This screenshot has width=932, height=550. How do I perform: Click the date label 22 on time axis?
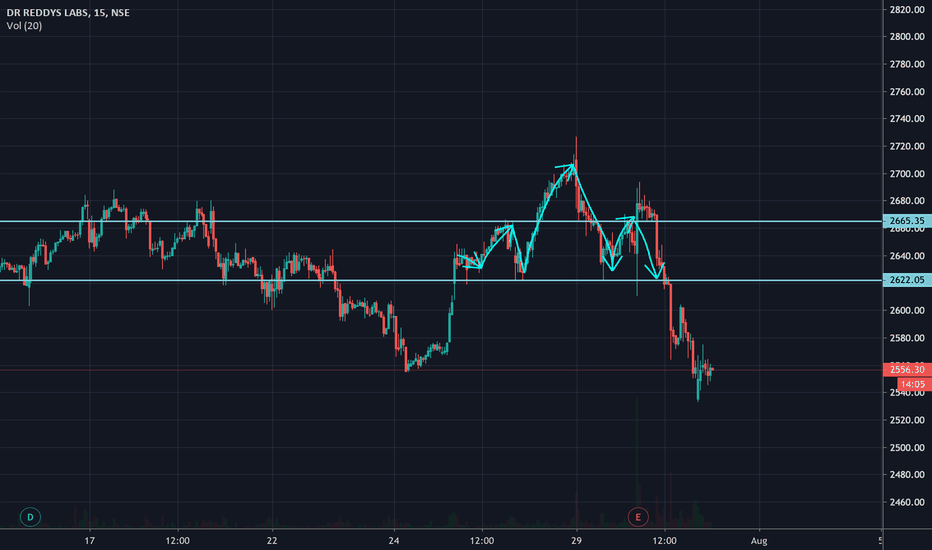(x=272, y=540)
